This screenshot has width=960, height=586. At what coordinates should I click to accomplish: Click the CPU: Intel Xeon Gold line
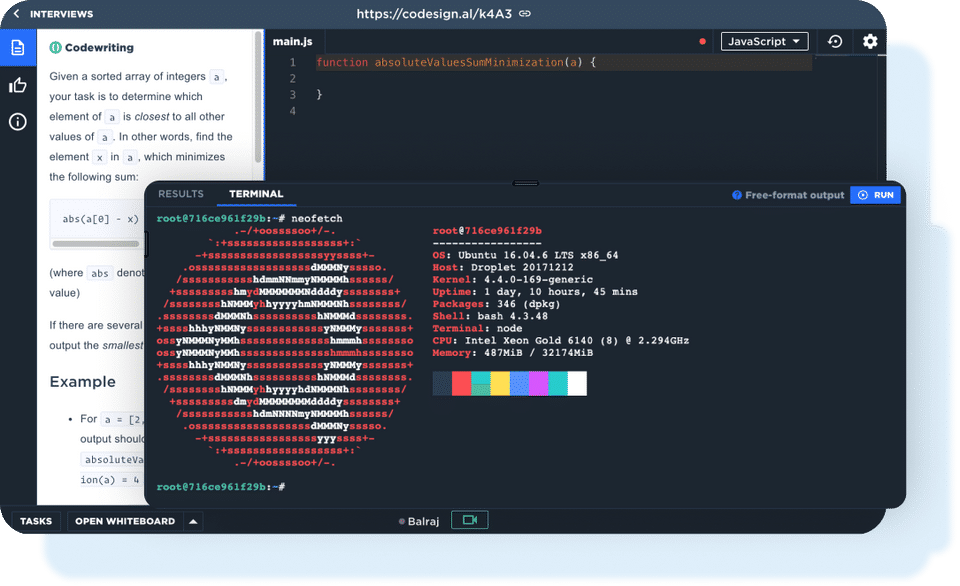pos(561,340)
